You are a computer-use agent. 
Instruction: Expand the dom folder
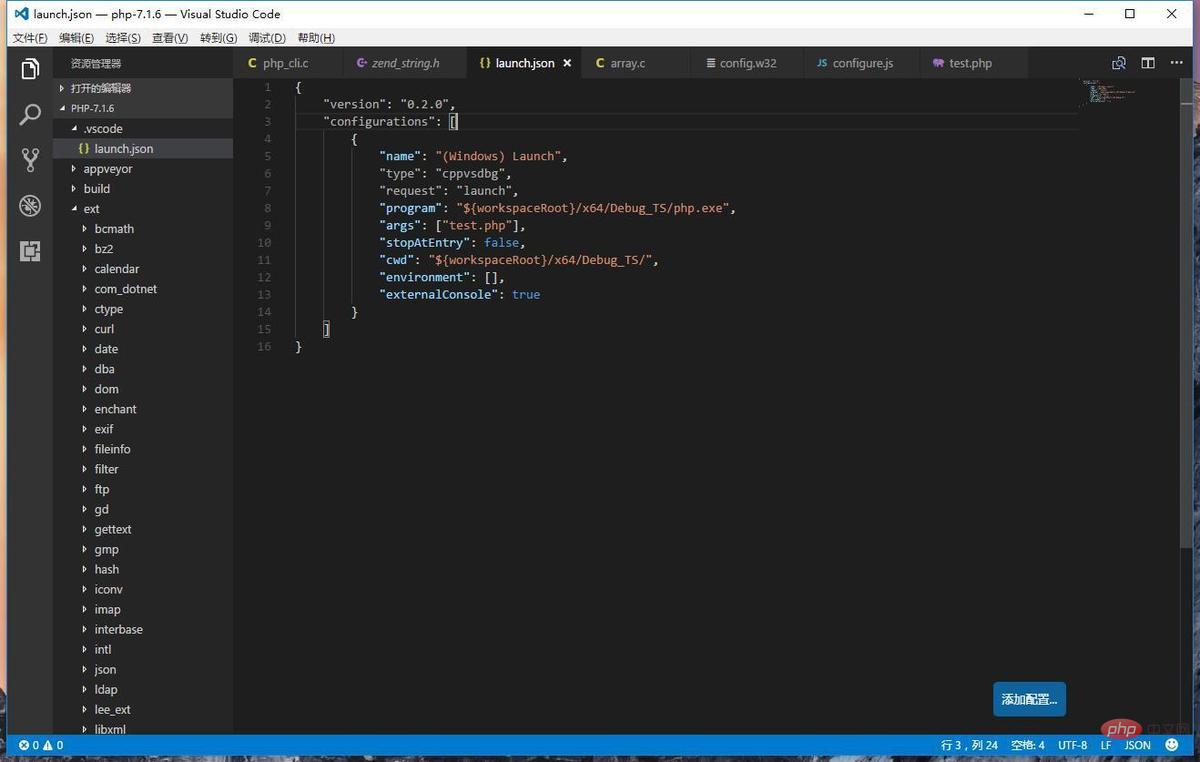[143, 389]
